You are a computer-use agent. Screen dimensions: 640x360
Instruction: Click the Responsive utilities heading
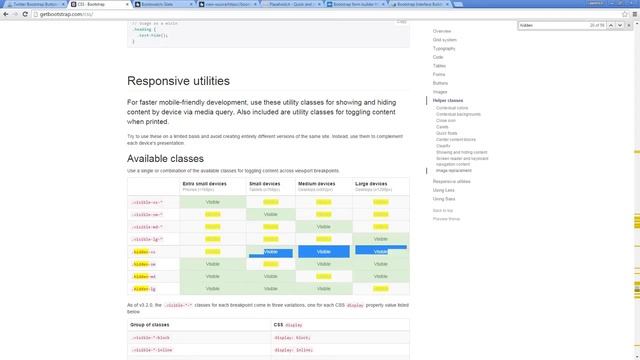coord(178,81)
